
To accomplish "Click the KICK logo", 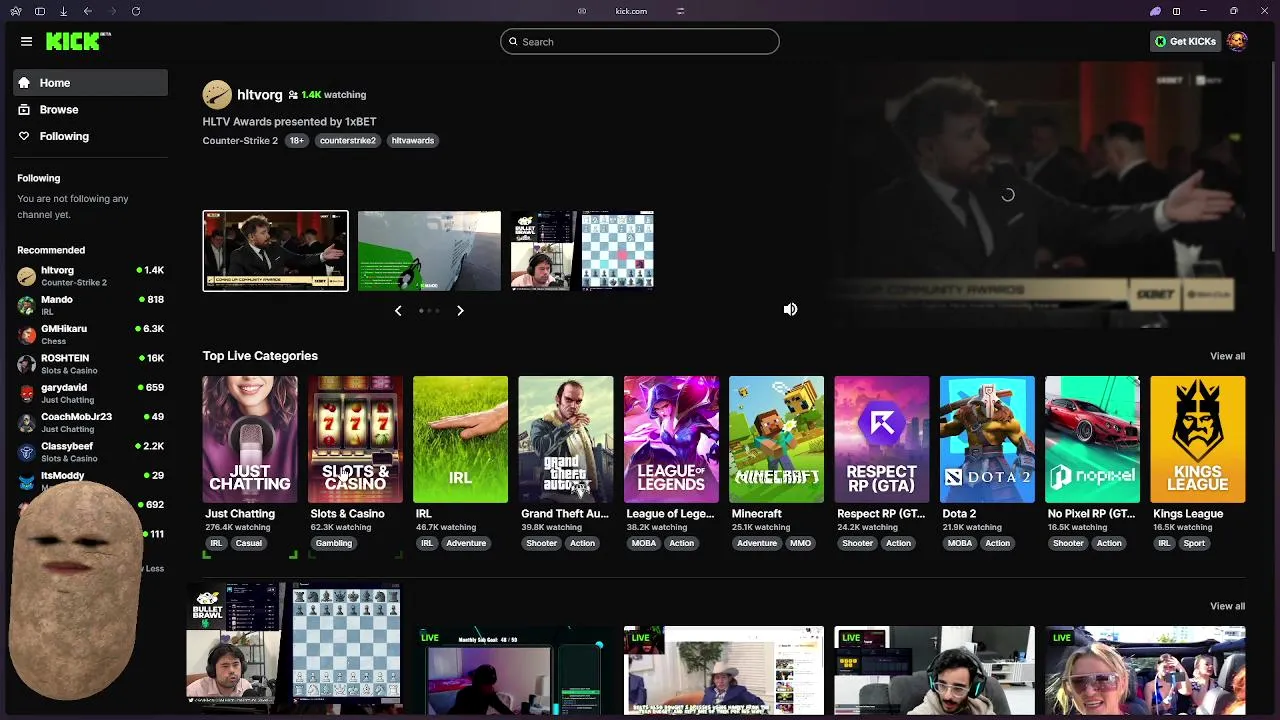I will point(79,41).
